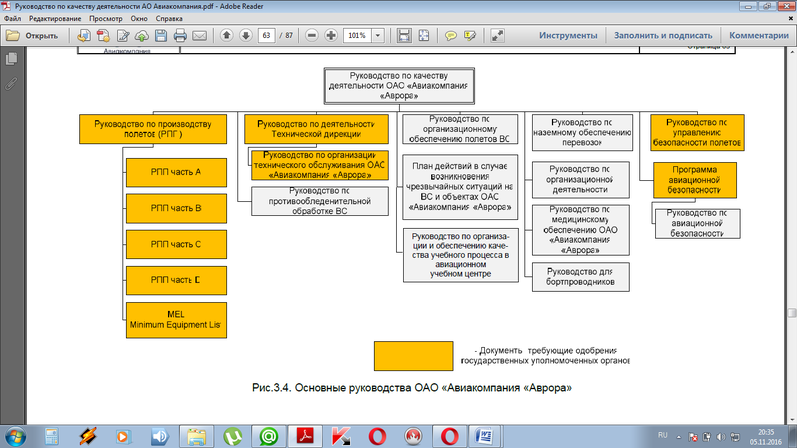Click the 101% zoom value field
The height and width of the screenshot is (448, 797).
358,36
